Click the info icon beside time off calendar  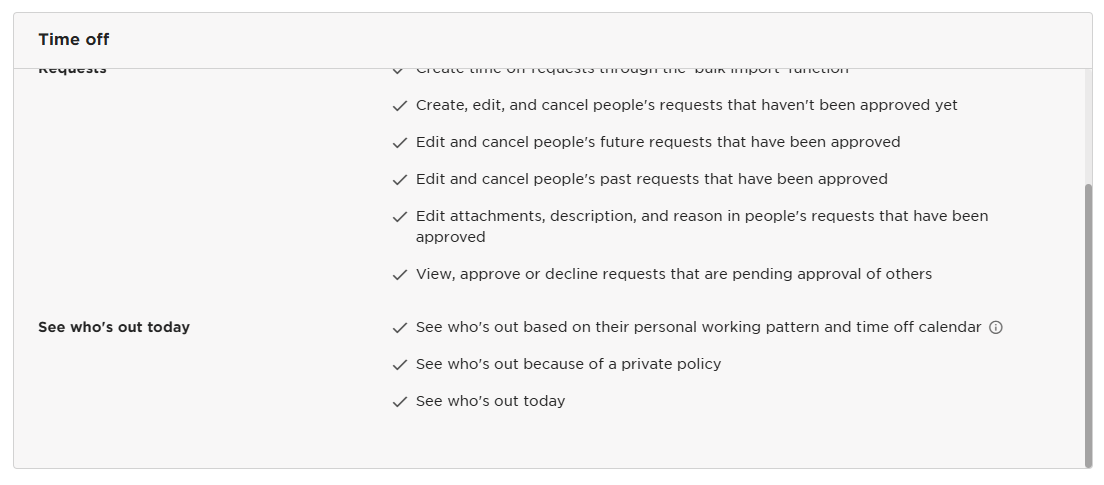point(996,327)
